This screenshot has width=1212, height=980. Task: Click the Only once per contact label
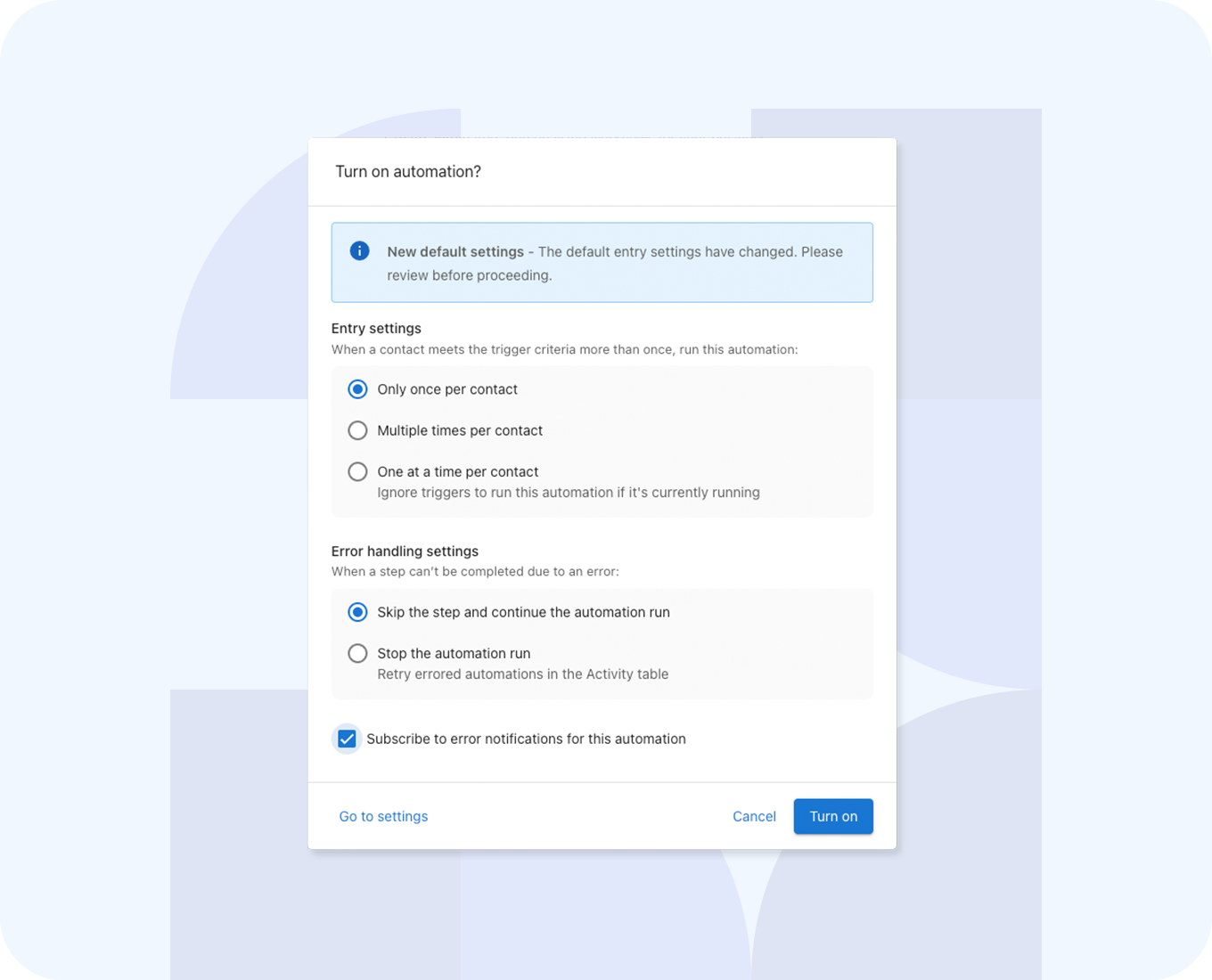447,389
